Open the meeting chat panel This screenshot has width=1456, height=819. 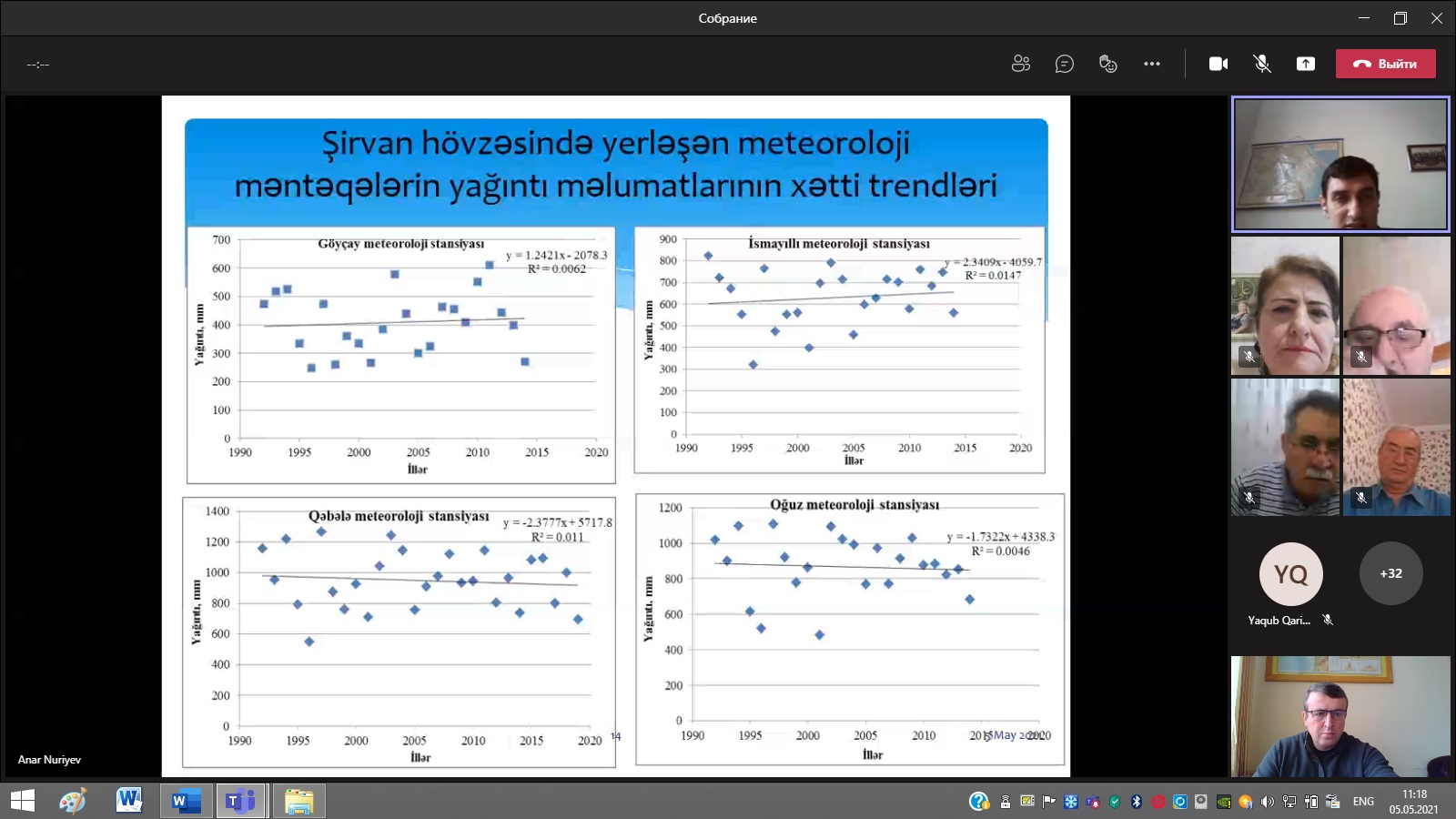click(x=1065, y=64)
